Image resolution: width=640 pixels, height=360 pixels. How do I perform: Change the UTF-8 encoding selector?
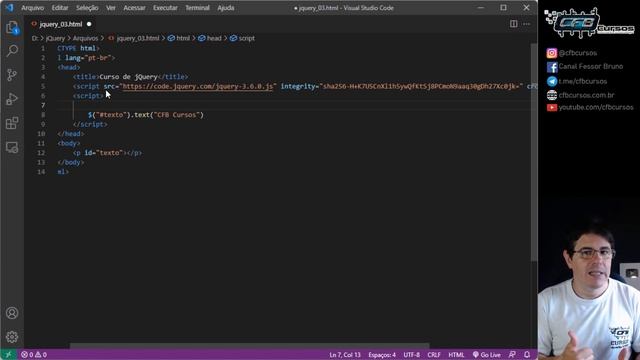[x=411, y=355]
